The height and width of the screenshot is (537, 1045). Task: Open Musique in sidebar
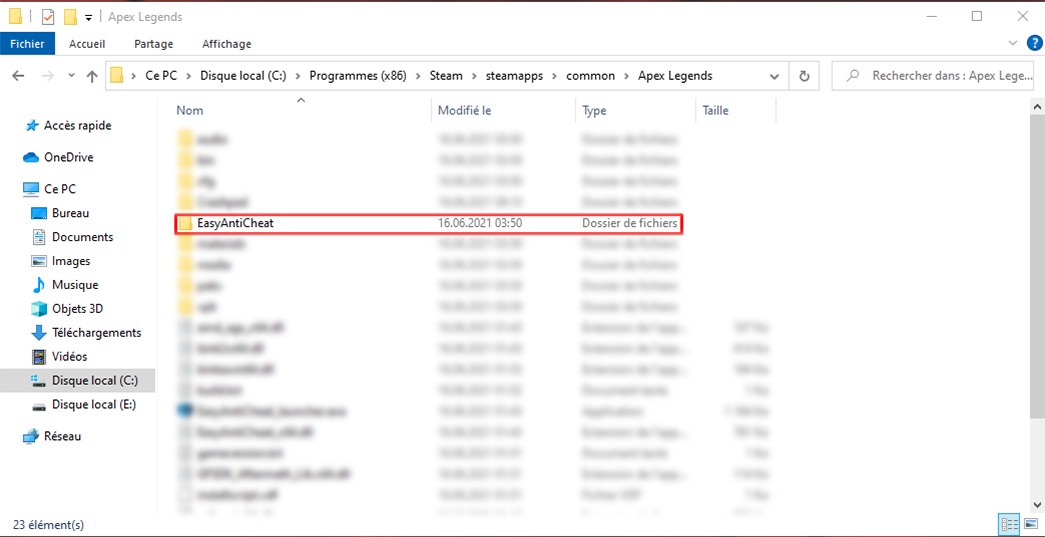click(x=75, y=284)
